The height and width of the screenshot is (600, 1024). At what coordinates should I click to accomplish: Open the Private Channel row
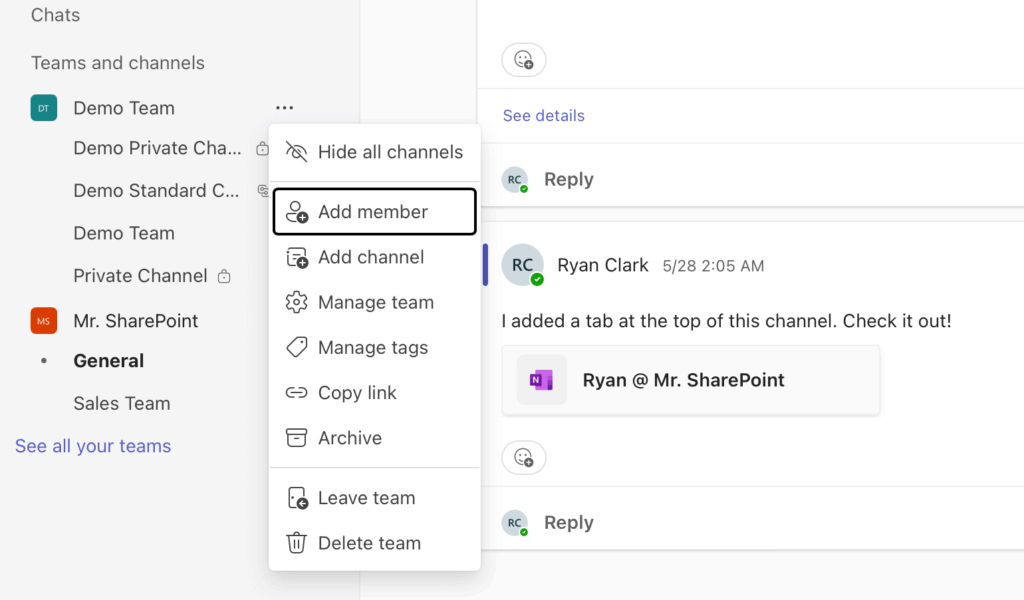[x=140, y=276]
